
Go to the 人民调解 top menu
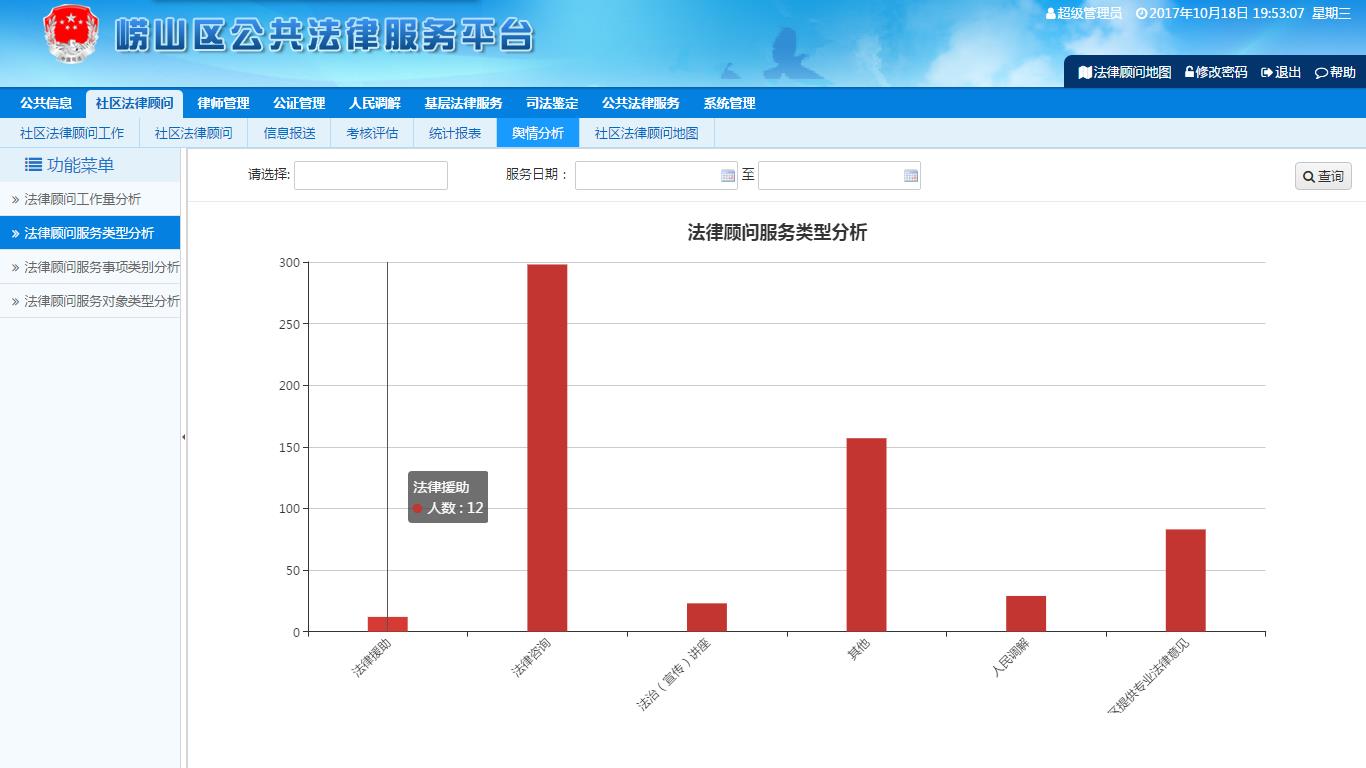374,103
